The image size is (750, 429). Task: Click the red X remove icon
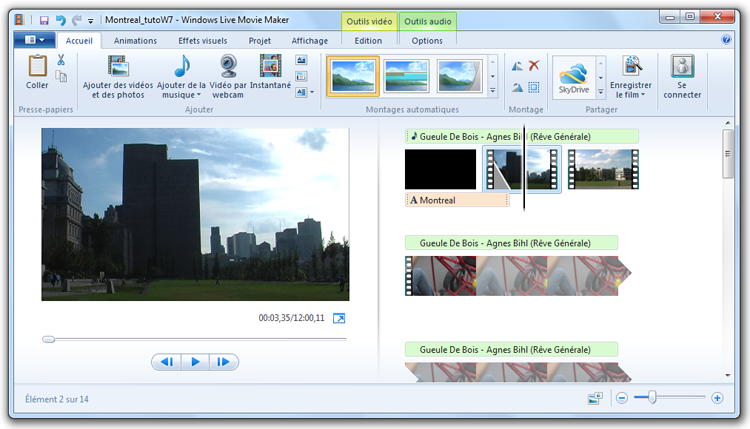tap(534, 65)
